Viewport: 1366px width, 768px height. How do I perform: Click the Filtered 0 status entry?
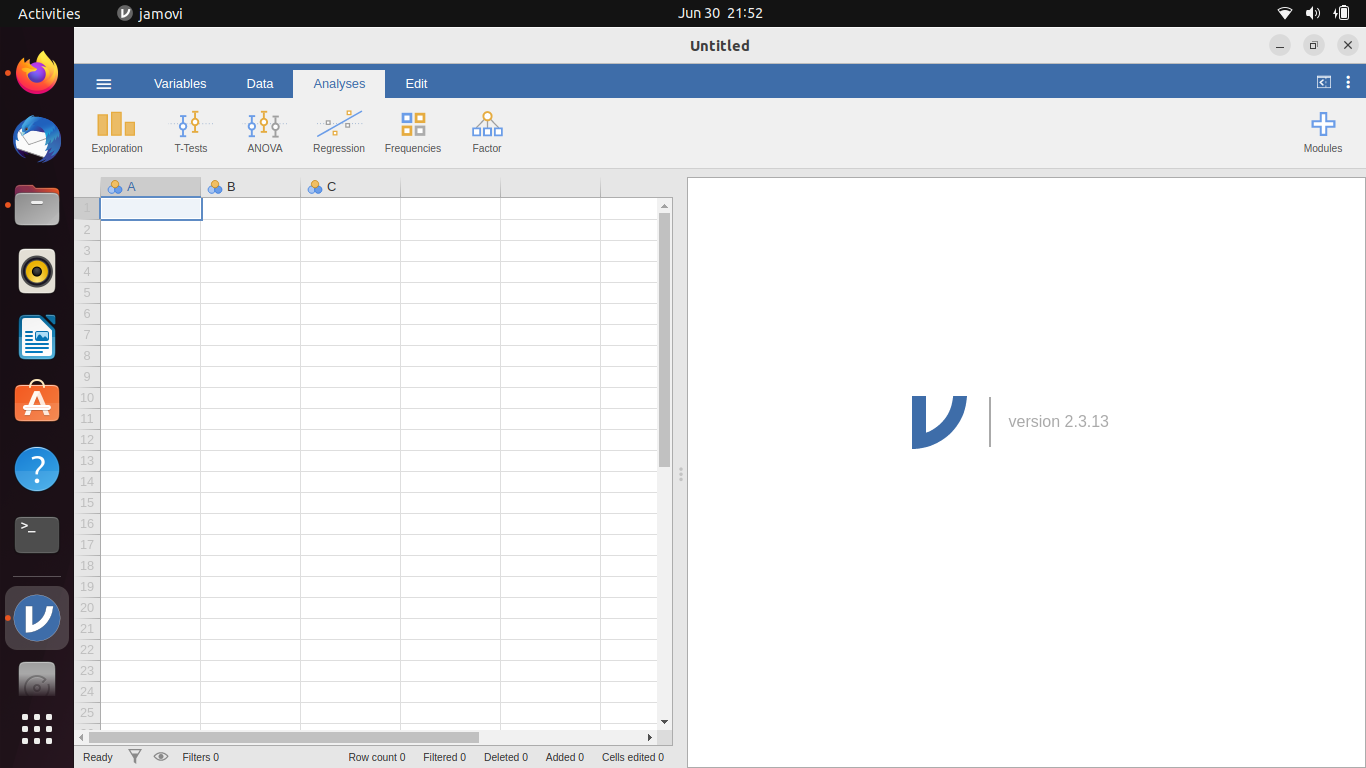point(445,757)
